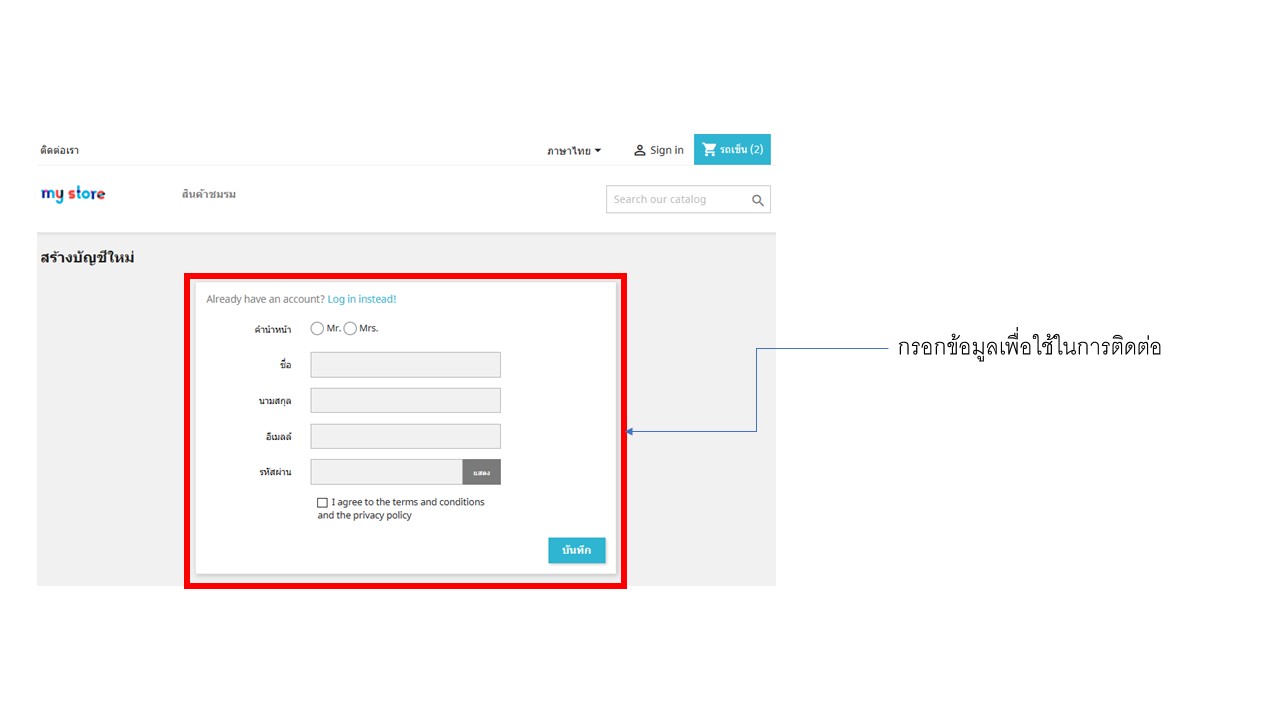Tick the terms and conditions checkbox
The height and width of the screenshot is (720, 1280).
(322, 503)
